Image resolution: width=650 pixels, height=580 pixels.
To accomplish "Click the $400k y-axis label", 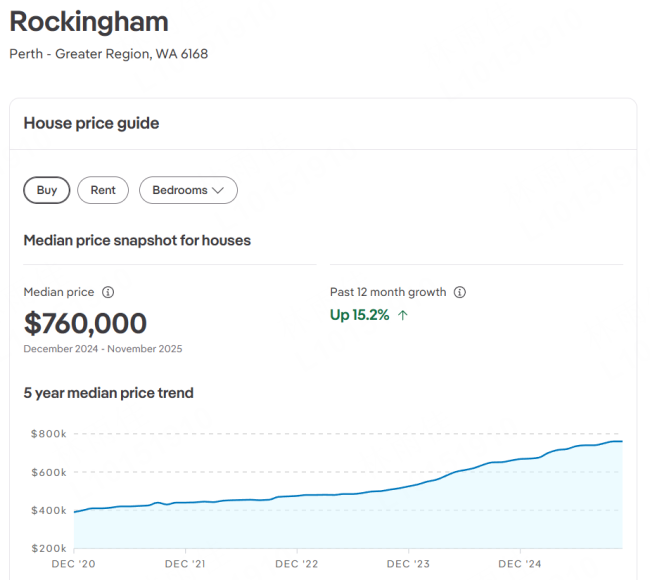I will [x=48, y=511].
